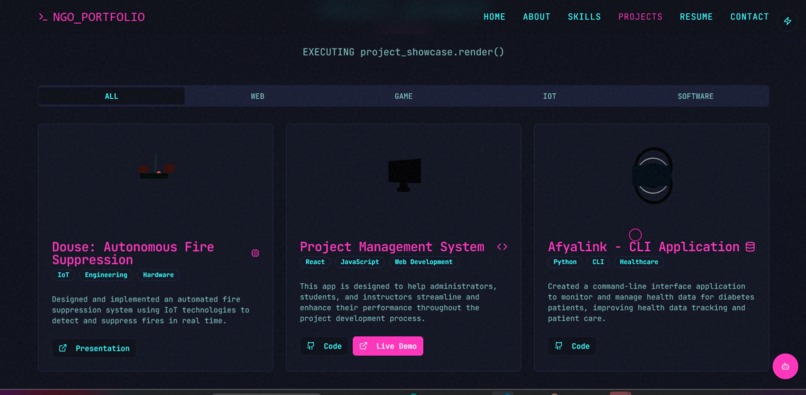806x395 pixels.
Task: Click the CLI tag
Action: click(598, 262)
